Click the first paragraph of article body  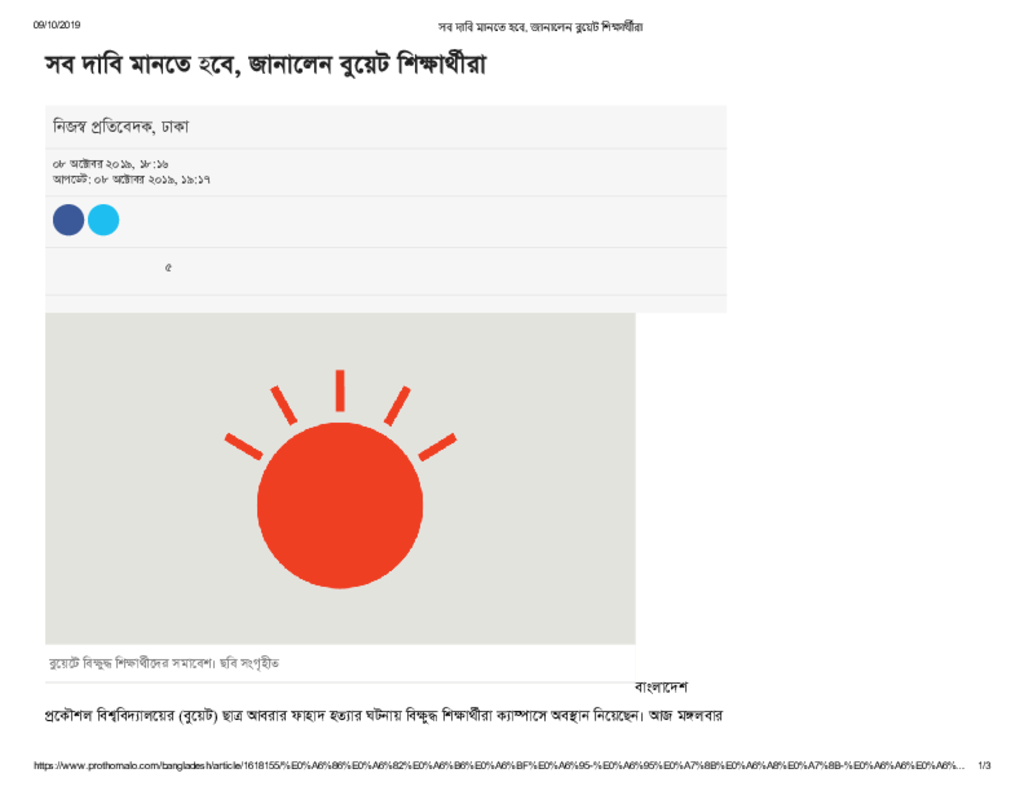[x=383, y=716]
